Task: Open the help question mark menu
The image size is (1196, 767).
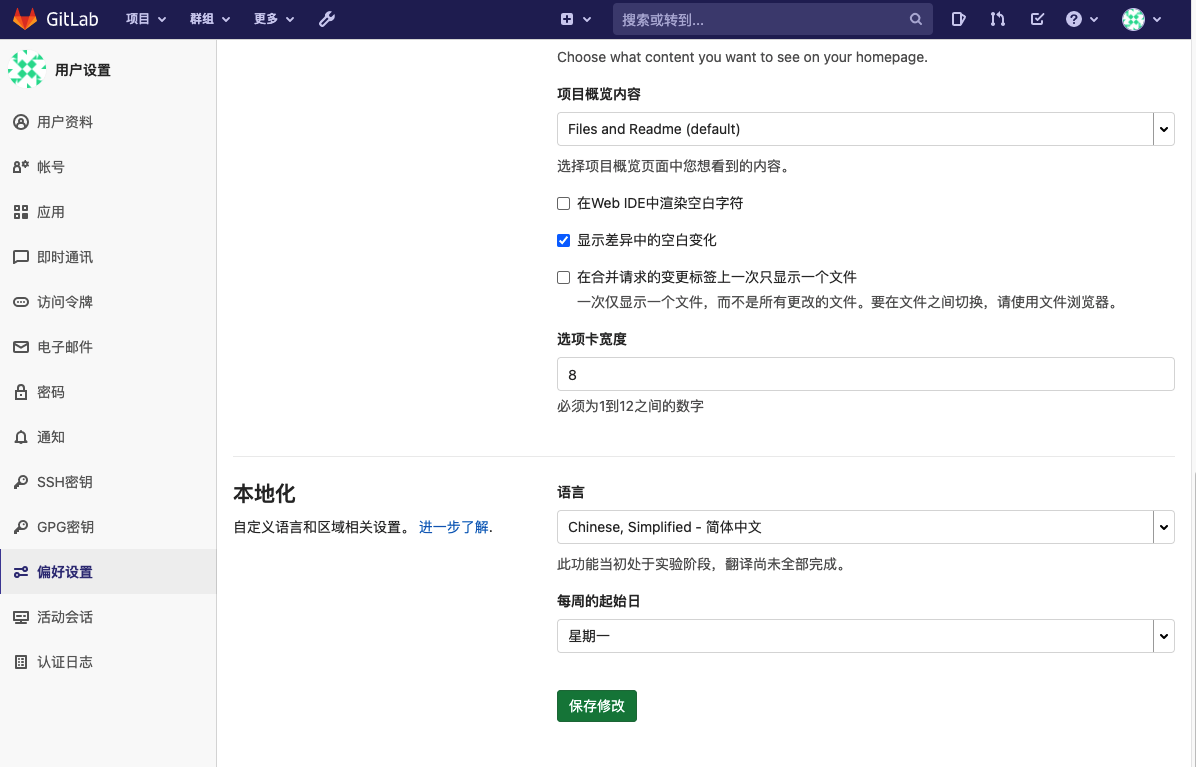Action: click(1074, 18)
